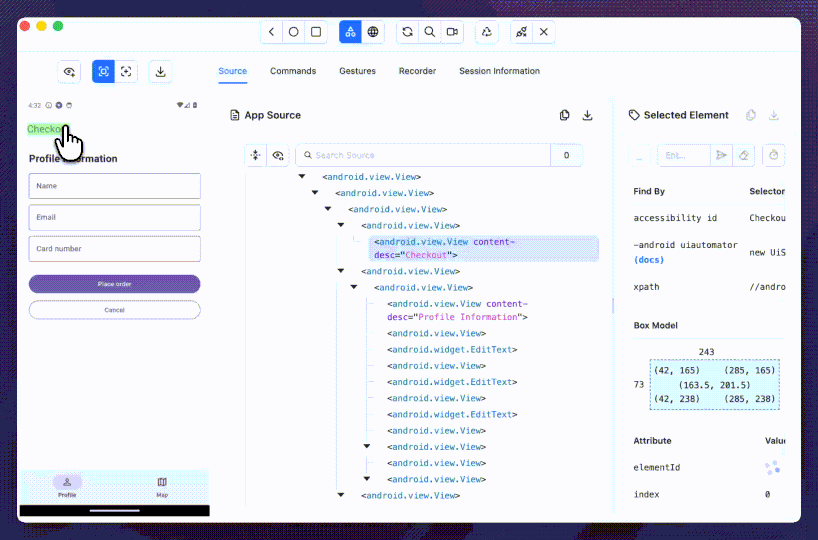Click the sparkle icon left of Search Source

pos(256,155)
